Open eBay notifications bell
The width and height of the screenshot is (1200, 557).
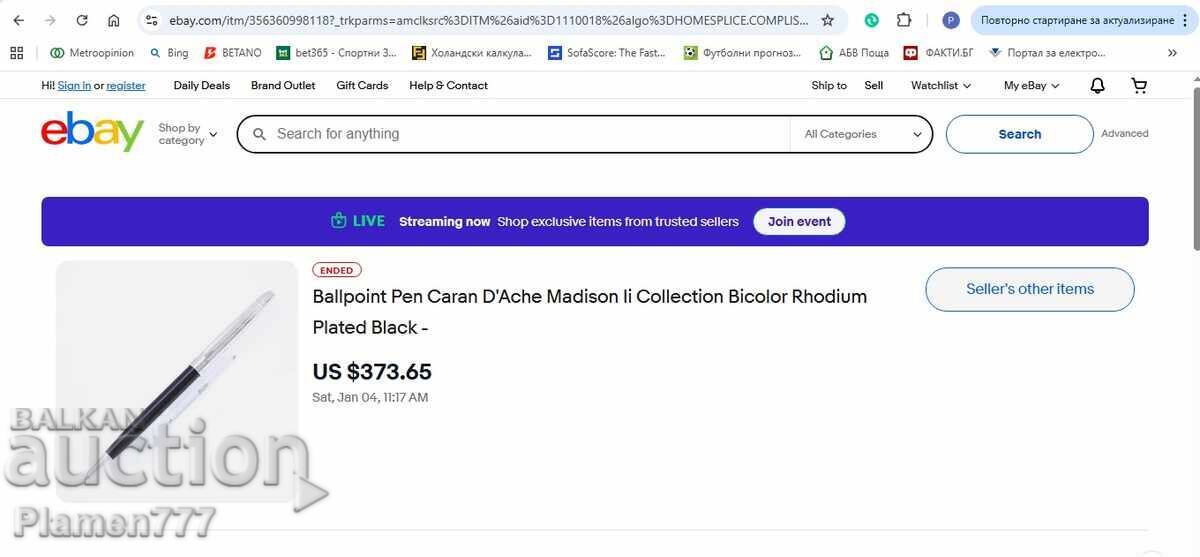click(x=1097, y=86)
